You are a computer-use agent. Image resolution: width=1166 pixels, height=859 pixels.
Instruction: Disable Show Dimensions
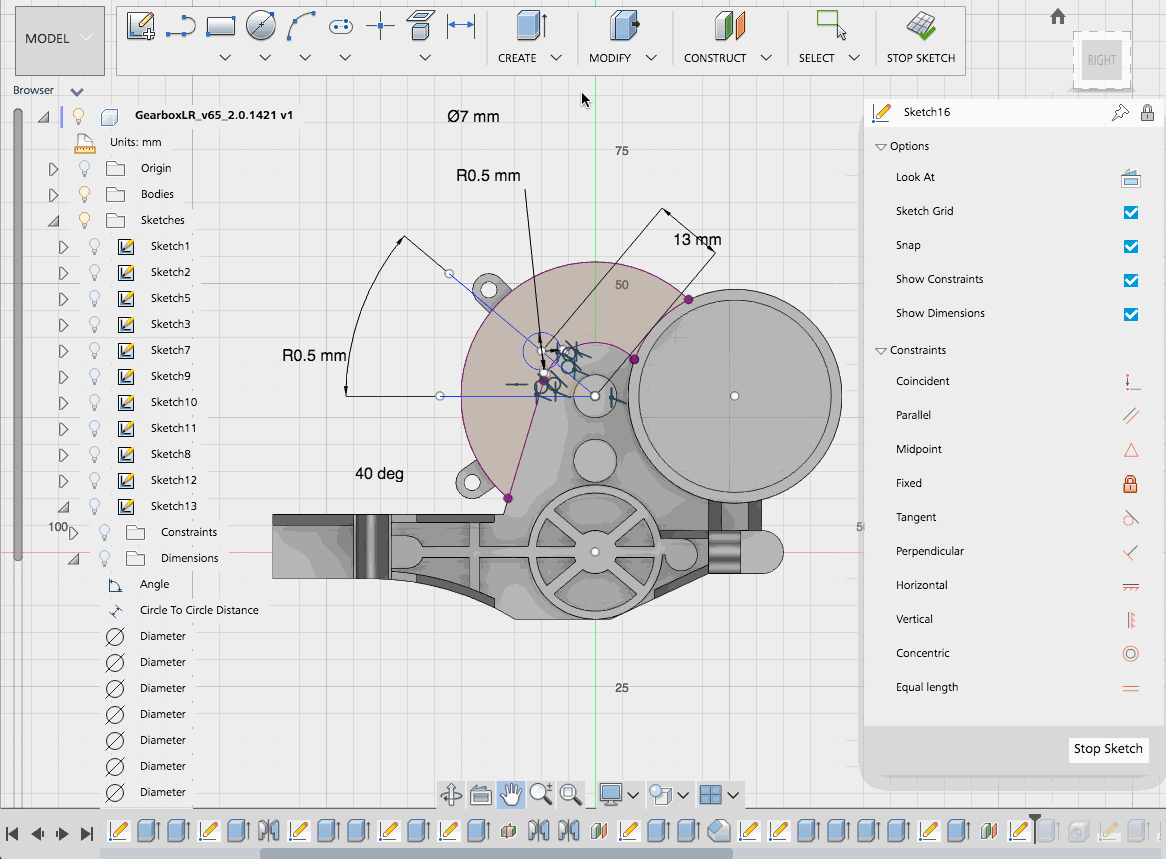click(1130, 314)
